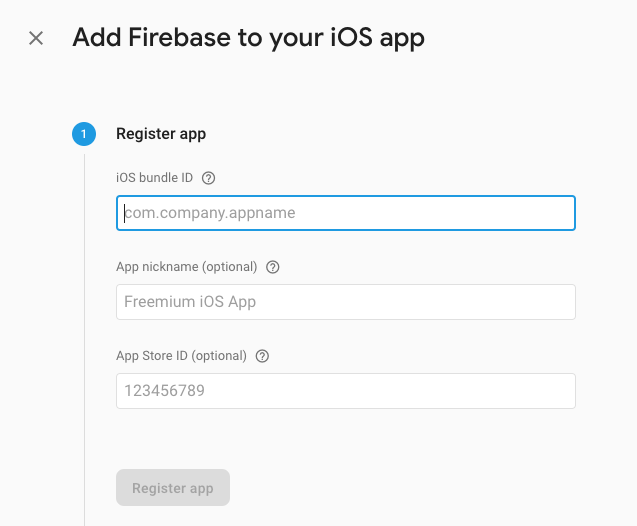This screenshot has width=637, height=526.
Task: Click the Freemium iOS App placeholder text
Action: 191,302
